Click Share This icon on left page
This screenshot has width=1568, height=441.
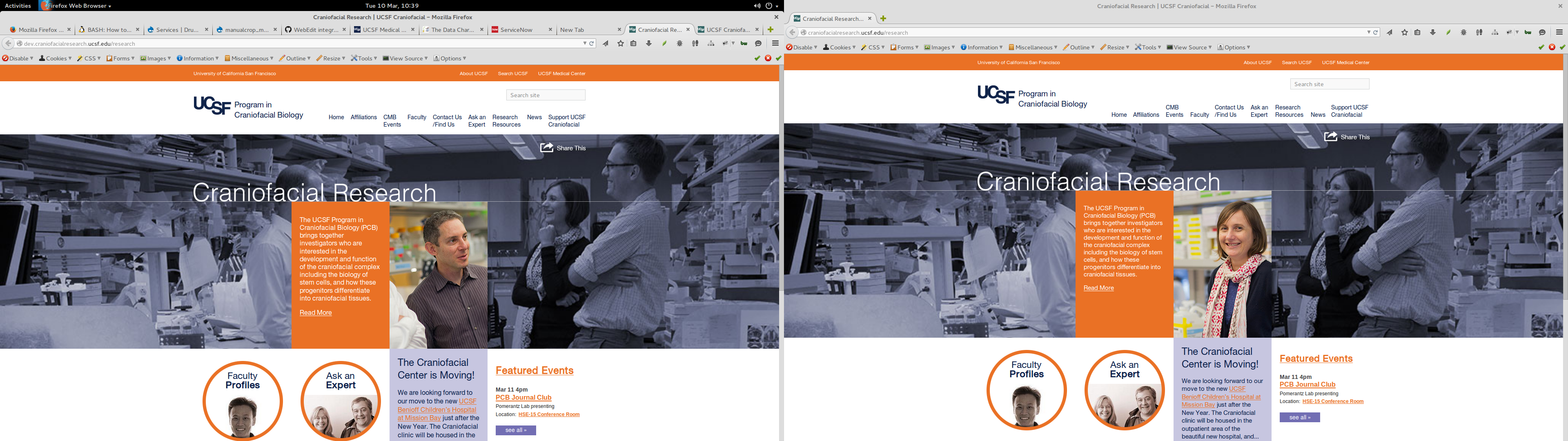point(547,147)
